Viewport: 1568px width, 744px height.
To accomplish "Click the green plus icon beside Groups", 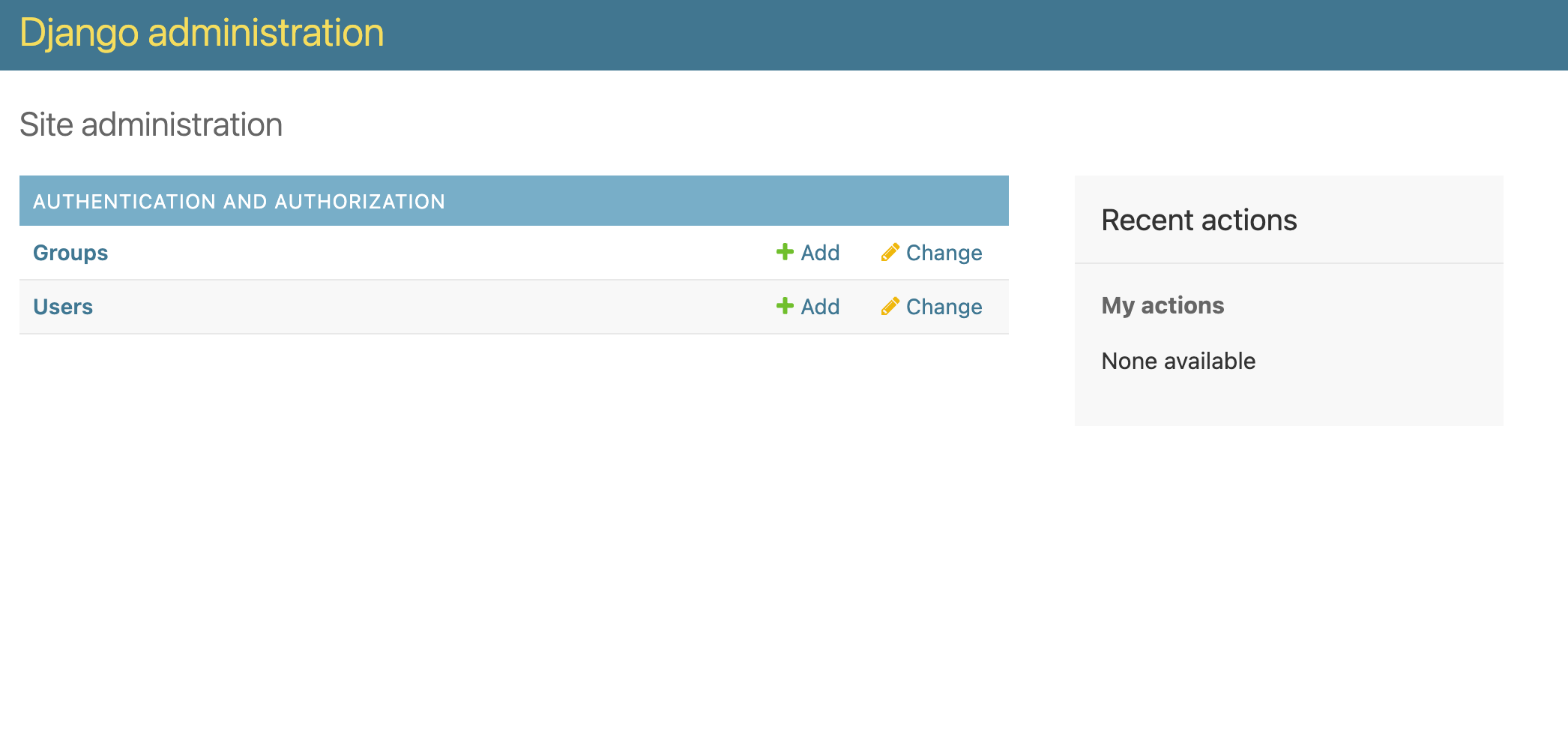I will [784, 253].
